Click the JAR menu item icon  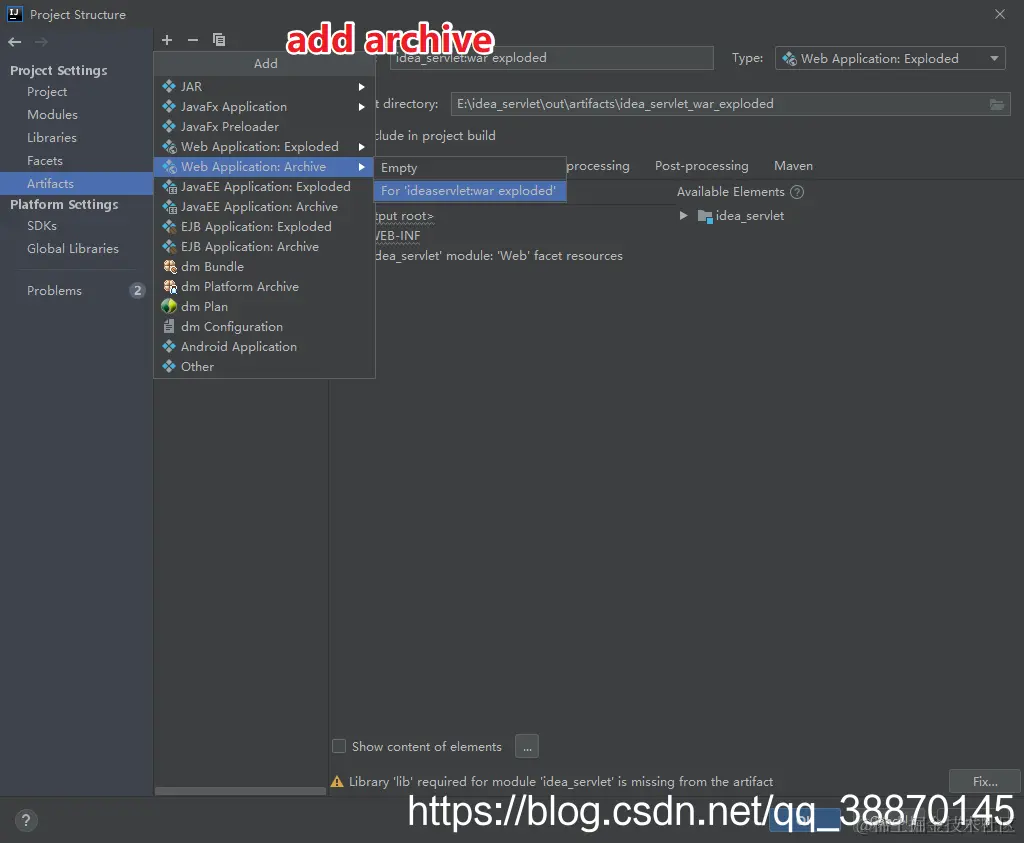[169, 86]
